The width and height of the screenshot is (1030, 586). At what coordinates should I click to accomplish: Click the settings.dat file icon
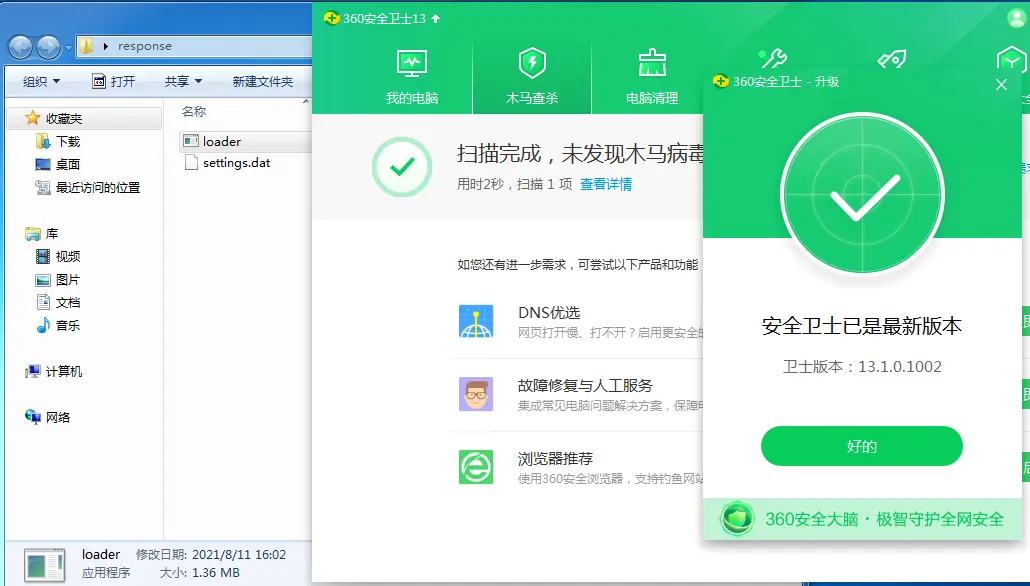pyautogui.click(x=191, y=162)
